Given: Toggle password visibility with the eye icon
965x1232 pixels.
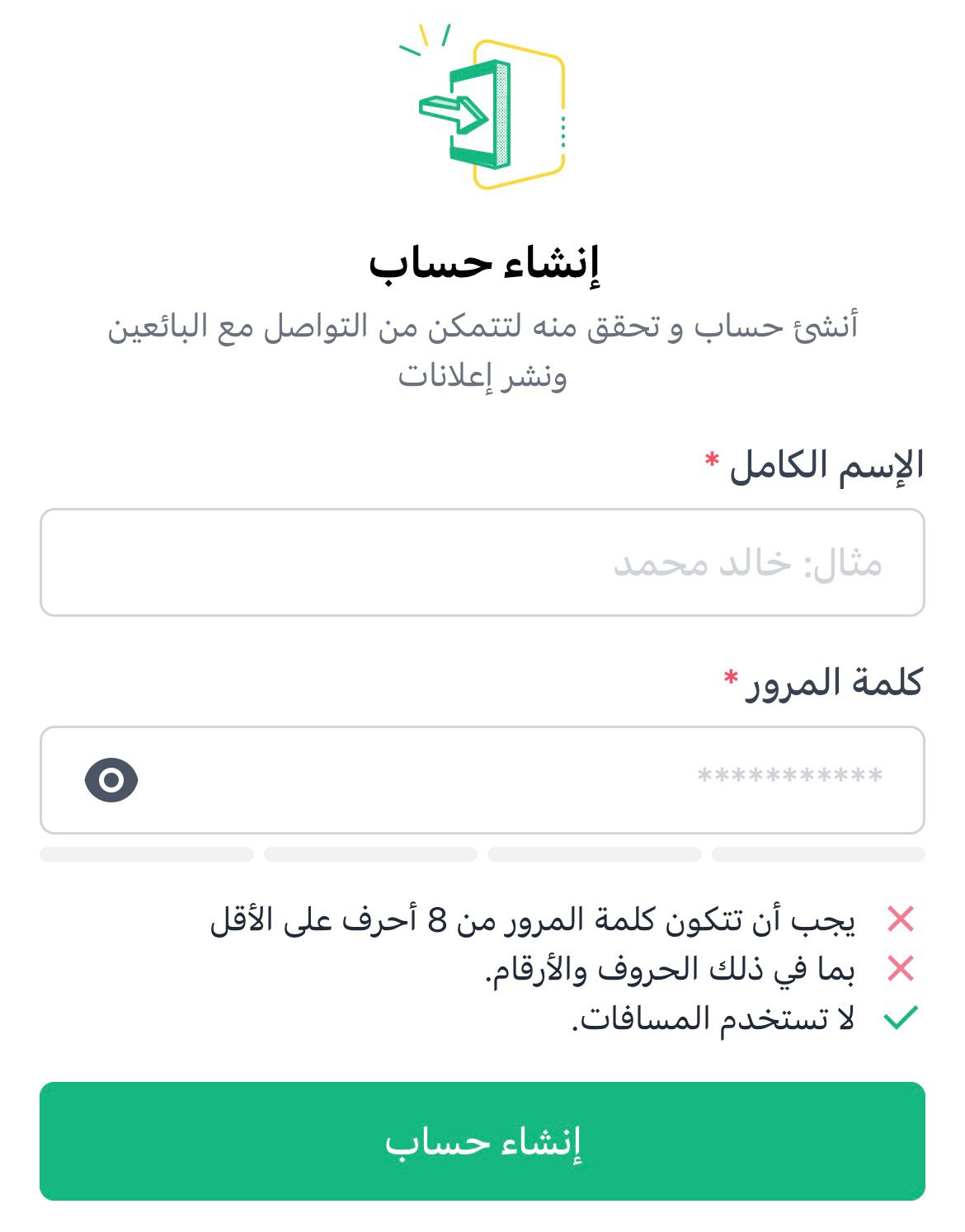Looking at the screenshot, I should coord(111,779).
